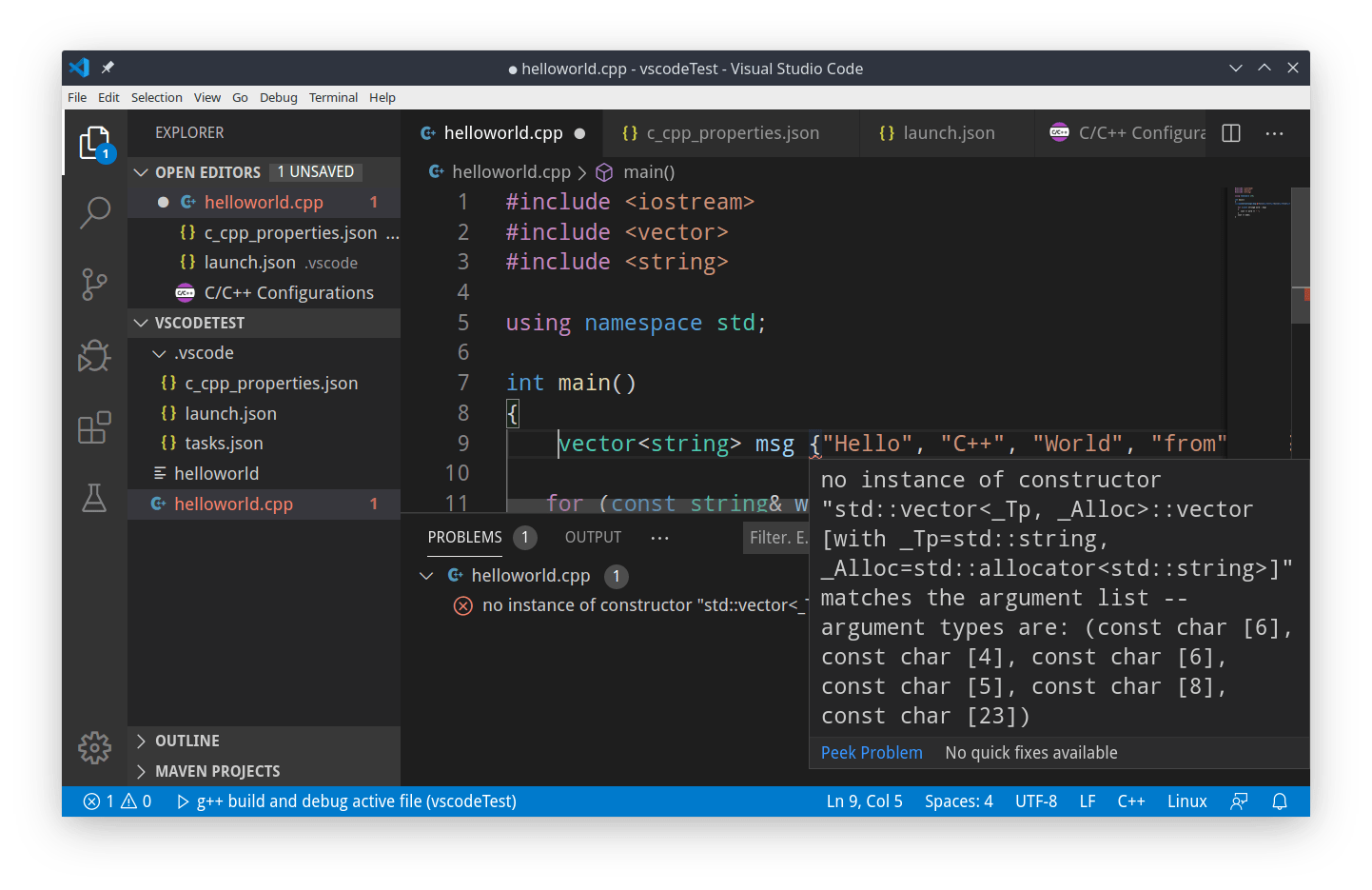
Task: Select helloworld.cpp in Open Editors list
Action: [265, 203]
